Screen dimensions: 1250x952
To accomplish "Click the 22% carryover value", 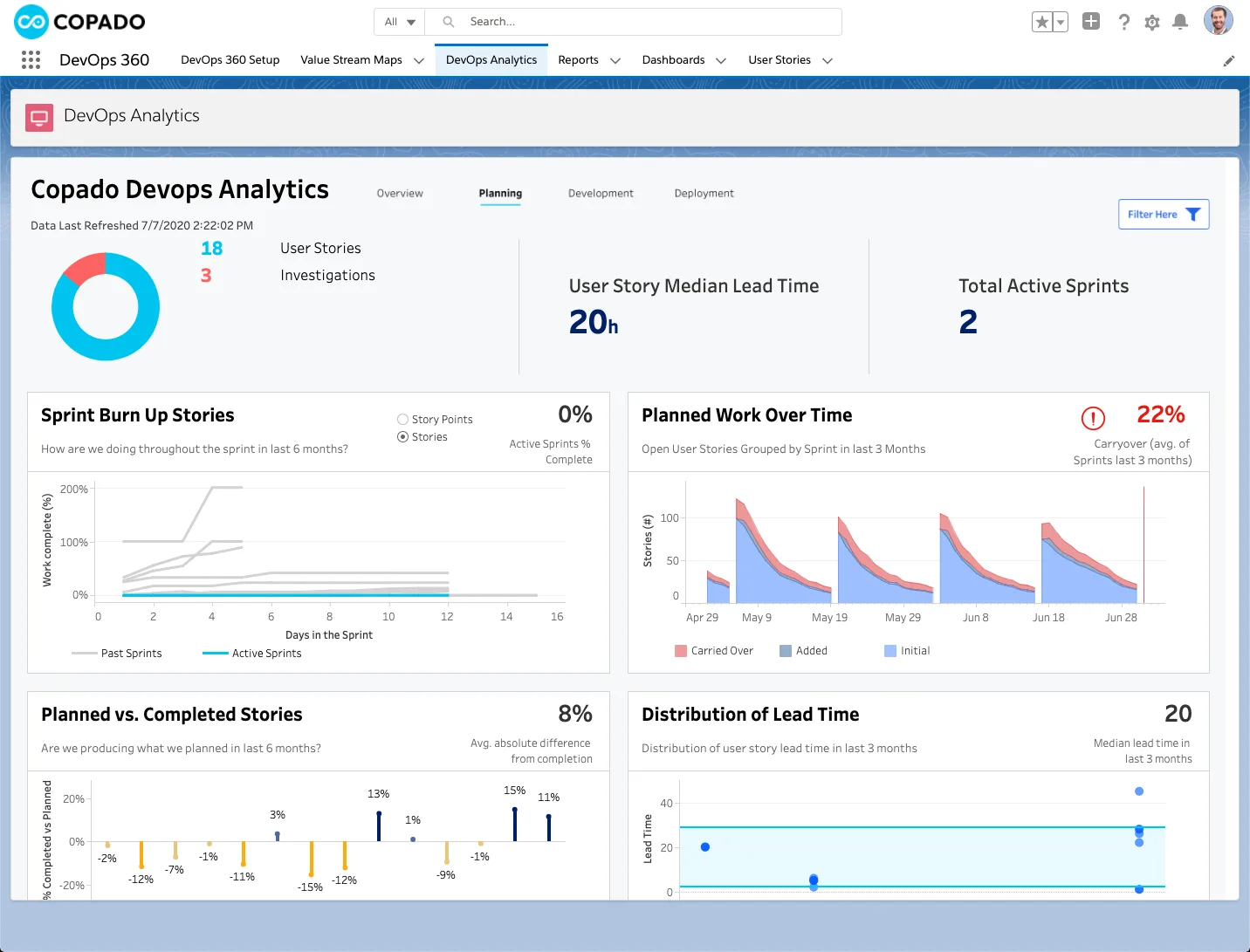I will pos(1161,414).
